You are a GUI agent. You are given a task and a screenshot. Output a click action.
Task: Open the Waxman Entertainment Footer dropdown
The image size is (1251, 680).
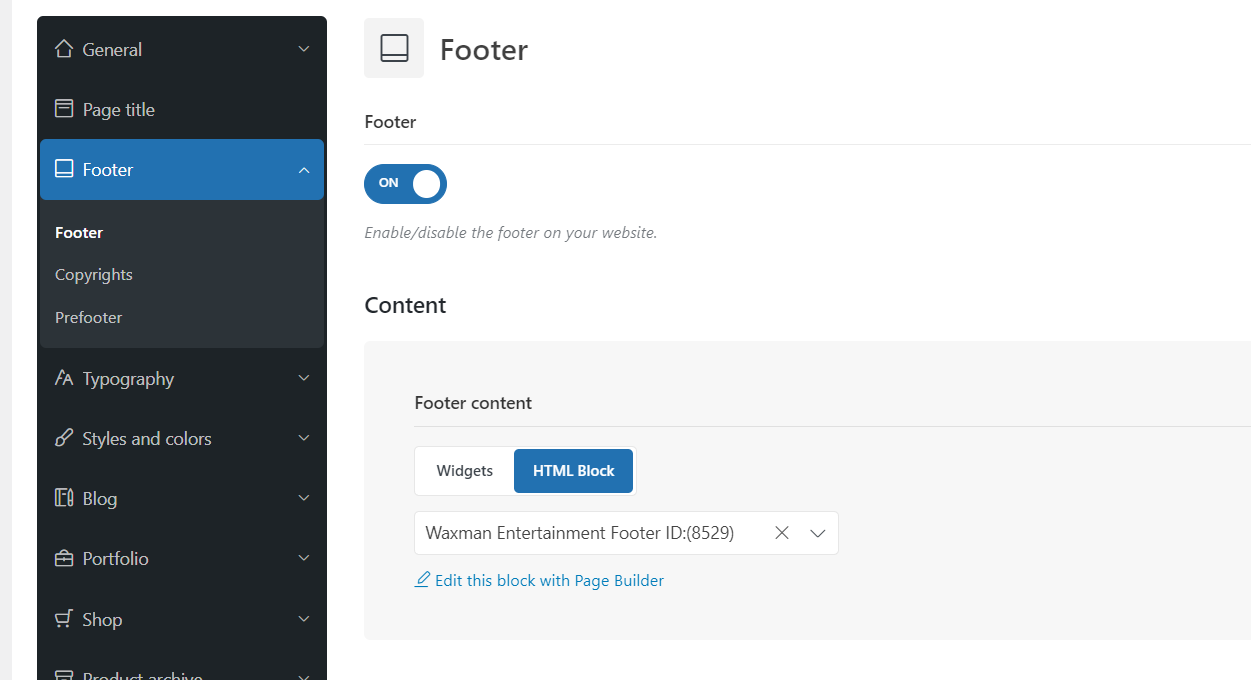pyautogui.click(x=817, y=533)
